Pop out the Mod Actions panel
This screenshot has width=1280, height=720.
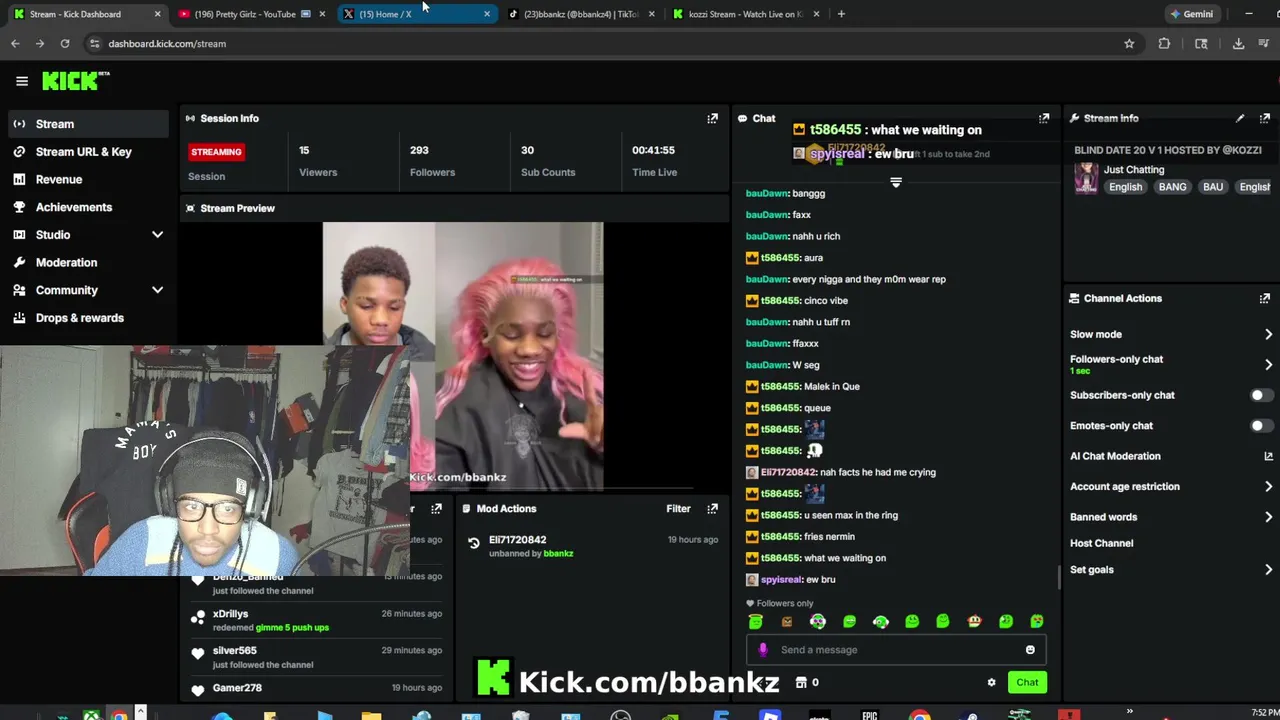712,508
